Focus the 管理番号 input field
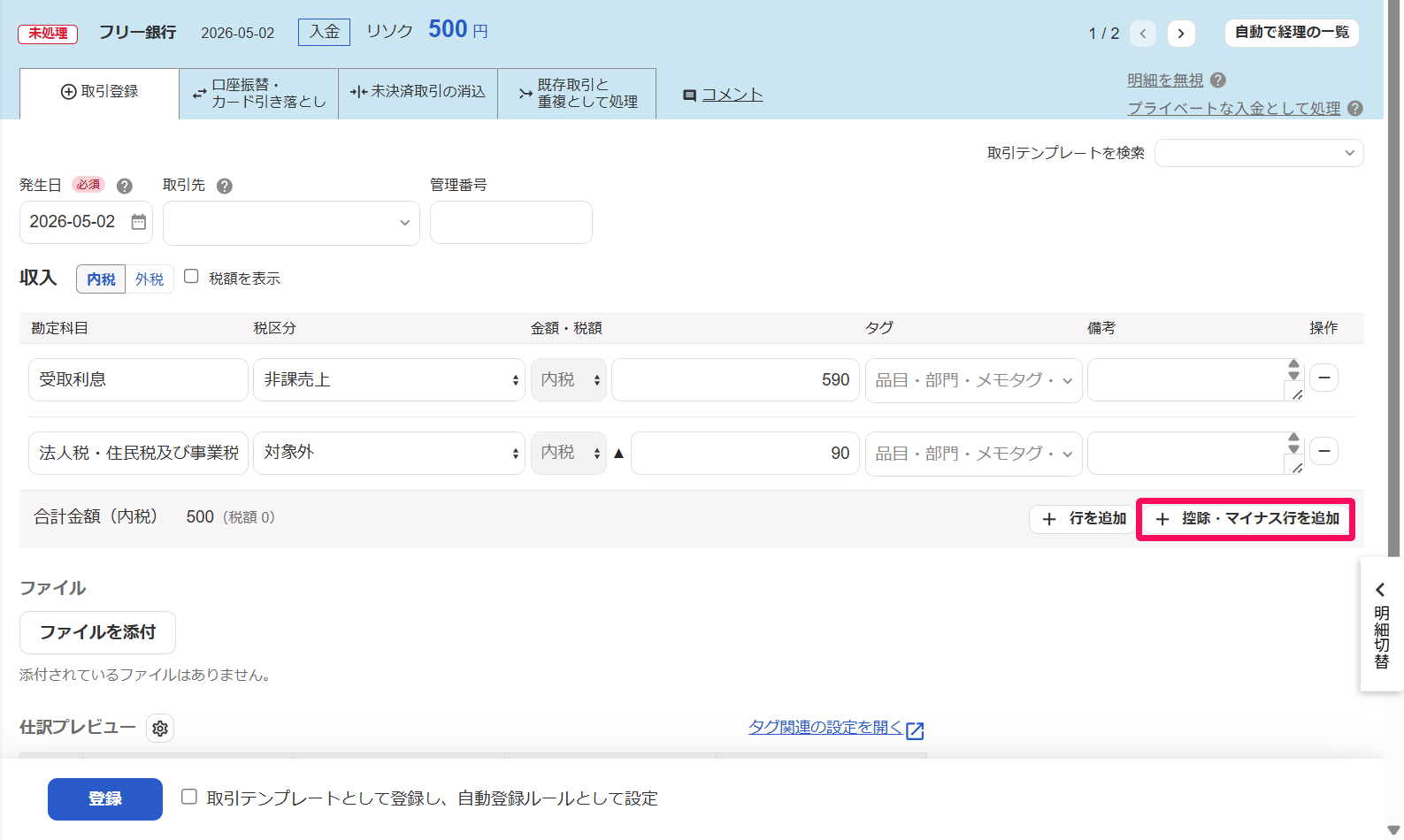Screen dimensions: 1404x840 511,223
